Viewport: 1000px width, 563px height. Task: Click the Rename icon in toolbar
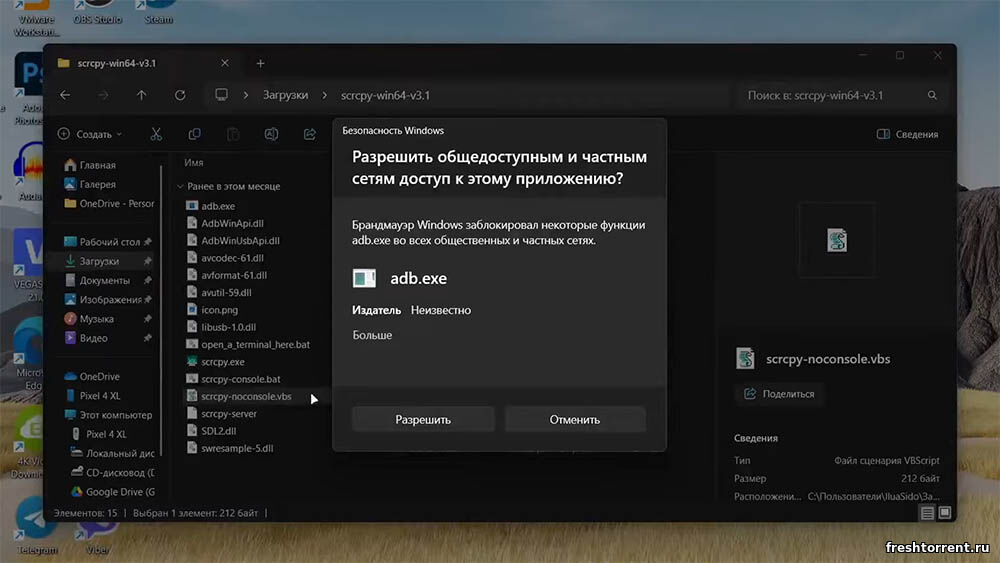[271, 134]
